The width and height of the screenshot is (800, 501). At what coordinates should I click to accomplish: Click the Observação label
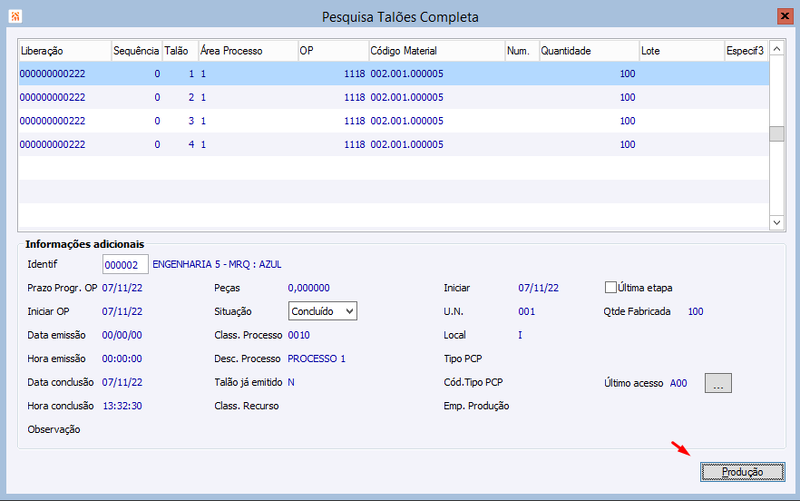point(54,430)
